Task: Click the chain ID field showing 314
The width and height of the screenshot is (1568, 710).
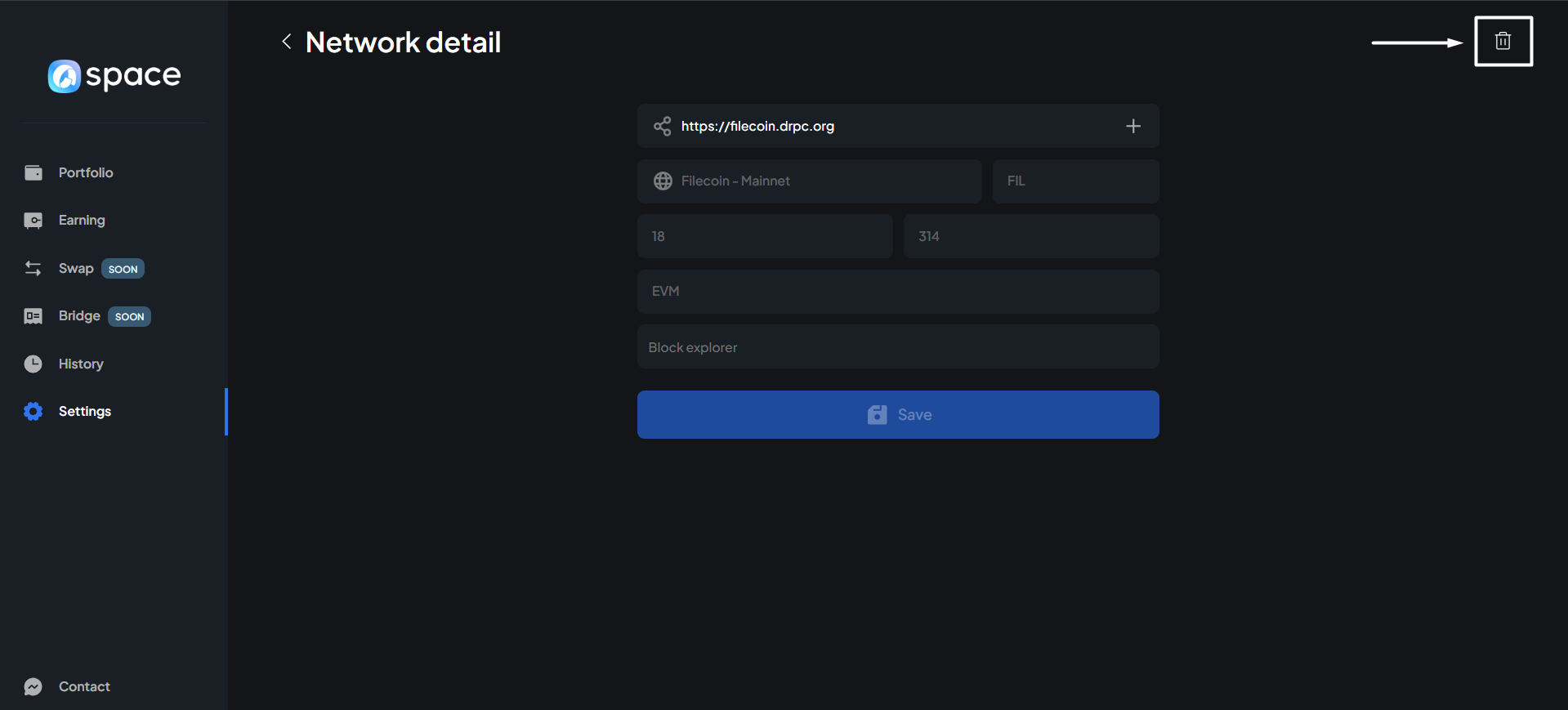Action: point(1030,236)
